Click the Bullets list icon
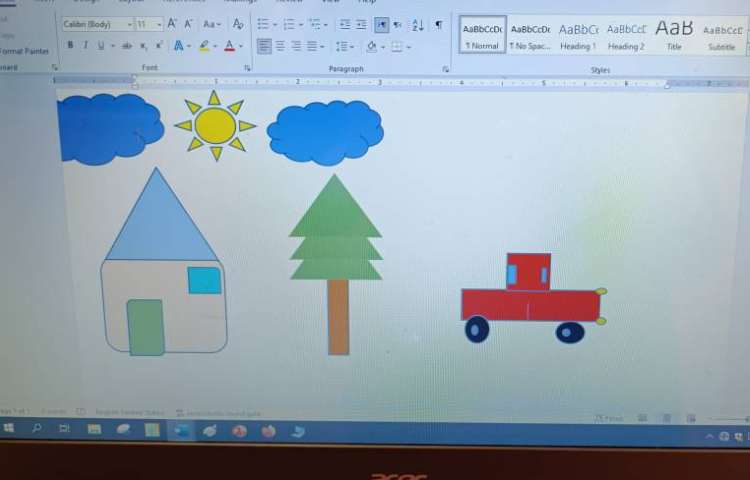The image size is (750, 480). click(x=263, y=24)
